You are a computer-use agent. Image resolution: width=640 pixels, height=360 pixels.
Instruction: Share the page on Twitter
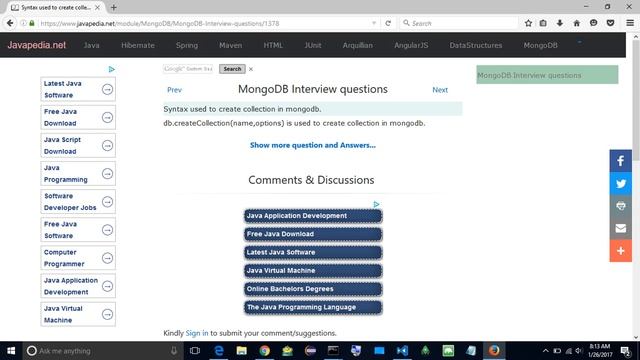click(621, 184)
